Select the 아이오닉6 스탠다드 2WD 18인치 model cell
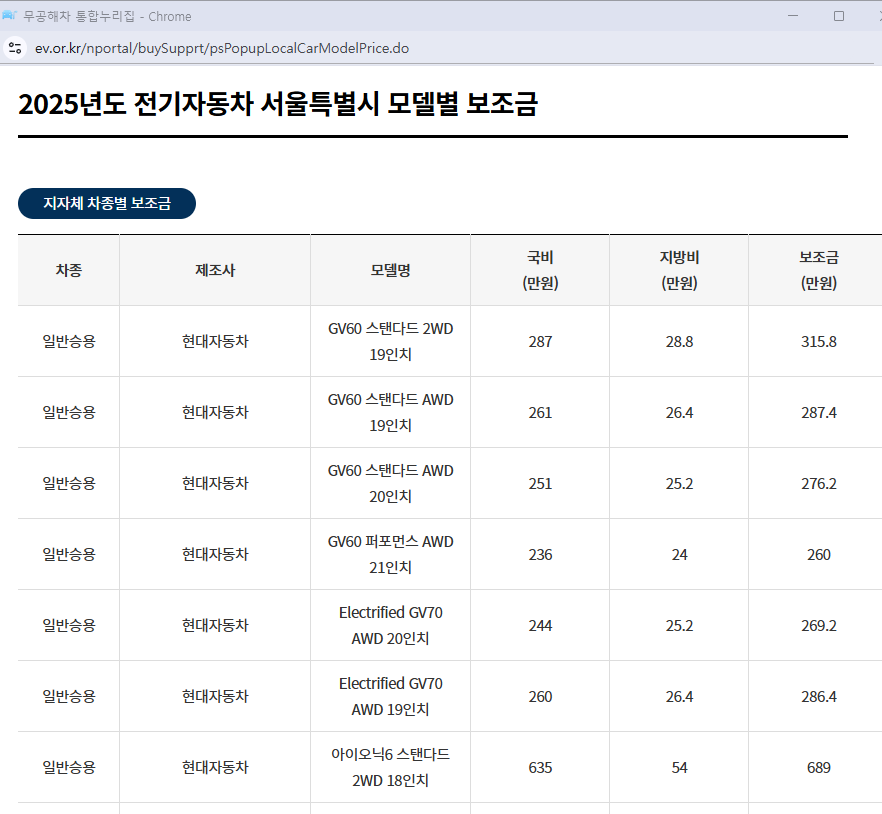 389,767
